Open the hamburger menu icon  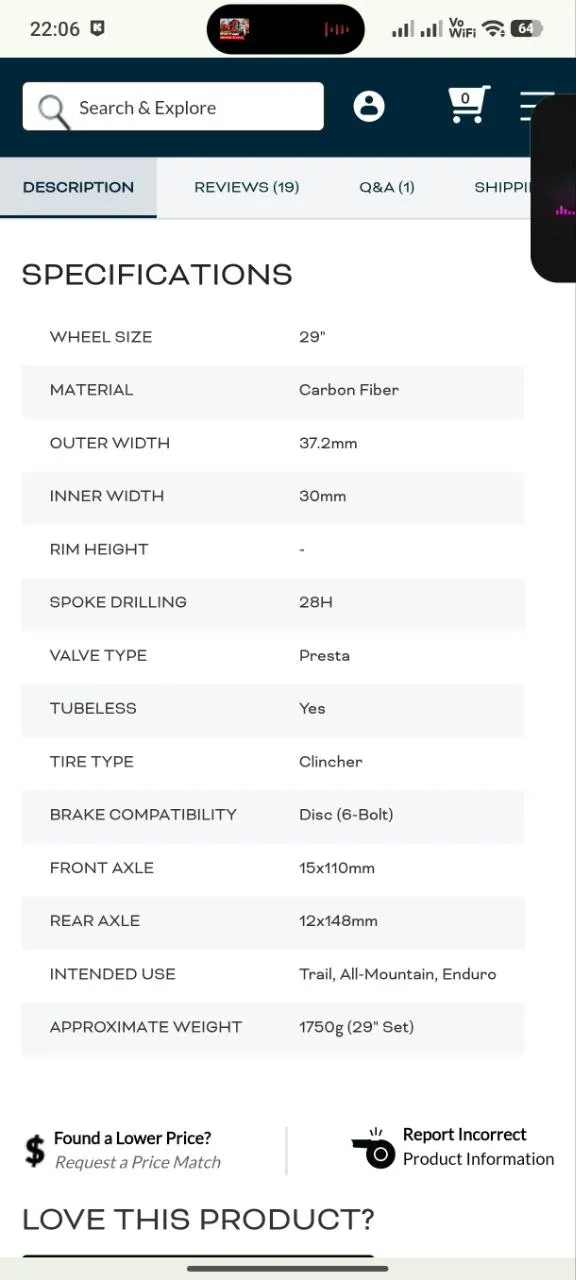537,106
